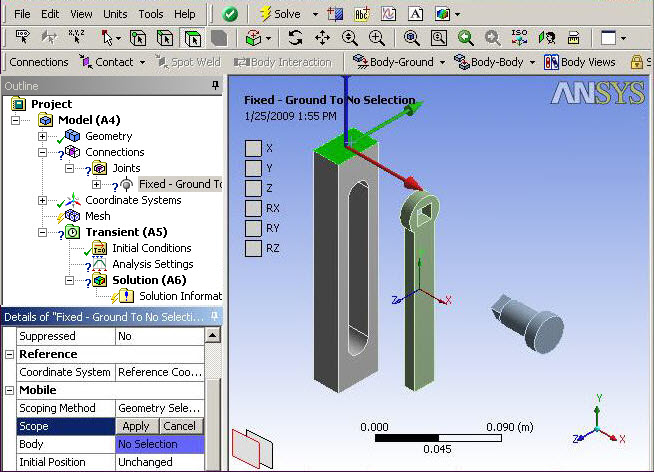654x472 pixels.
Task: Pin the Outline panel
Action: pos(215,85)
